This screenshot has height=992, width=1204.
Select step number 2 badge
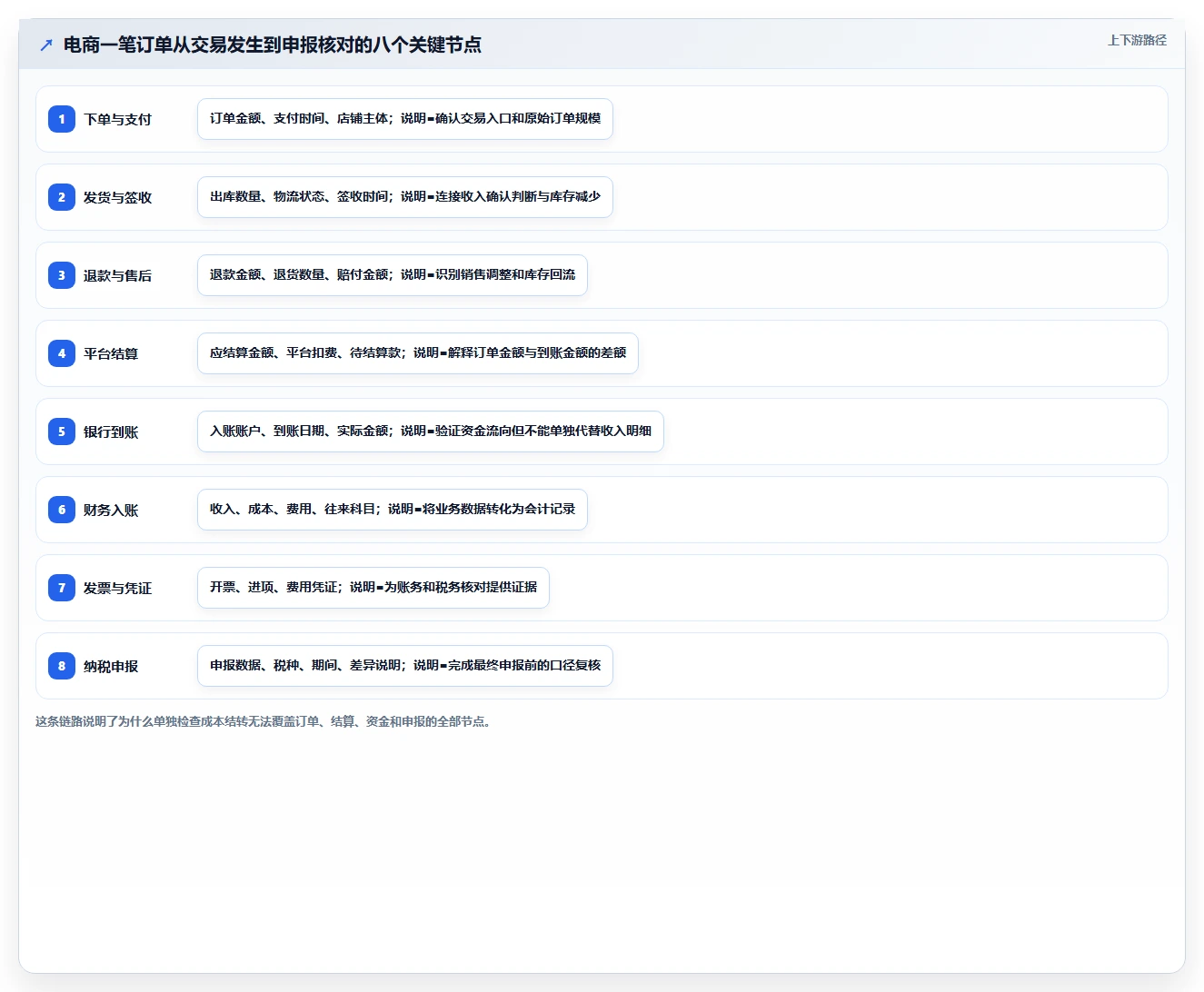coord(62,197)
